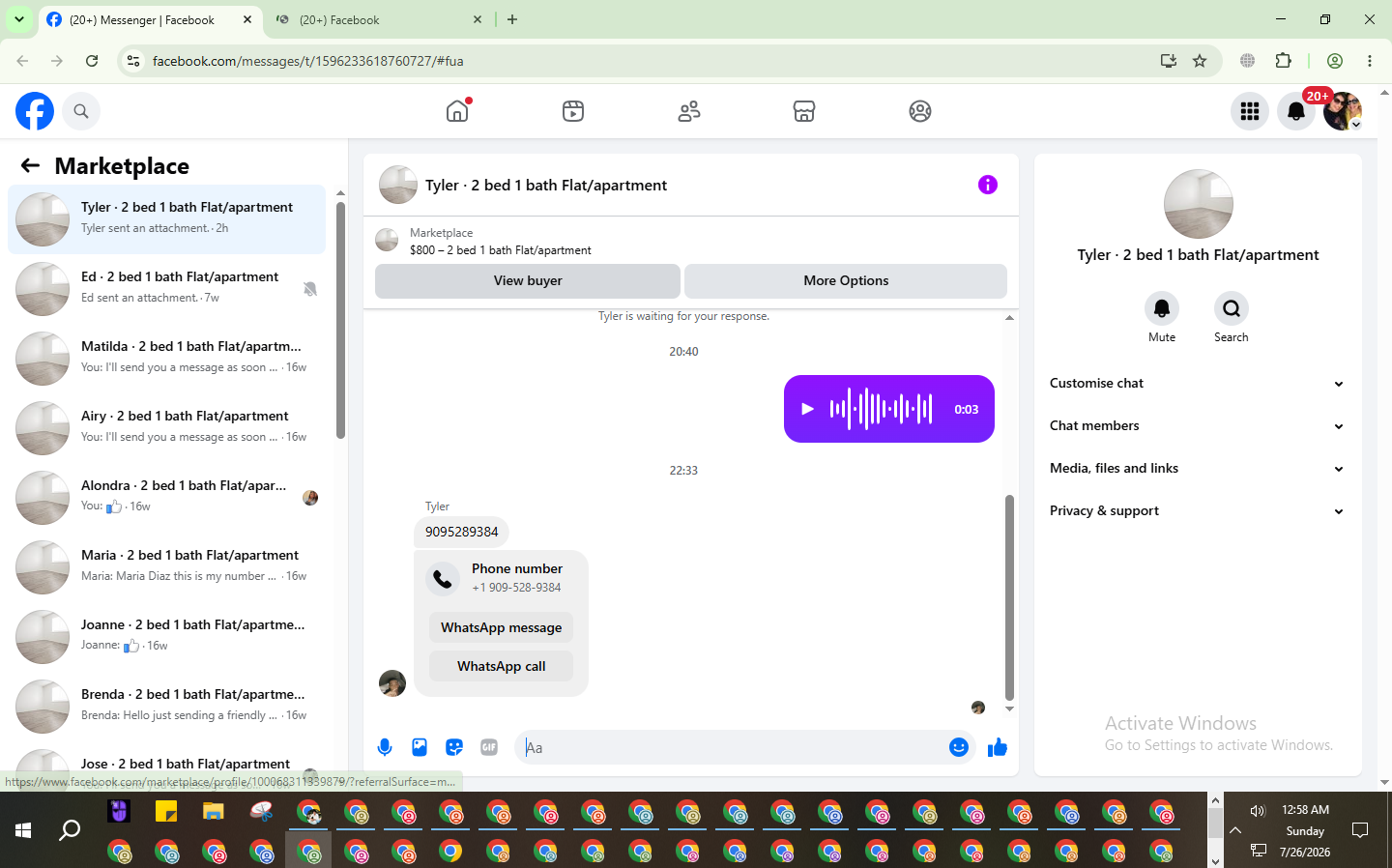Click the chat messages scrollbar
Viewport: 1392px width, 868px height.
click(x=1009, y=597)
